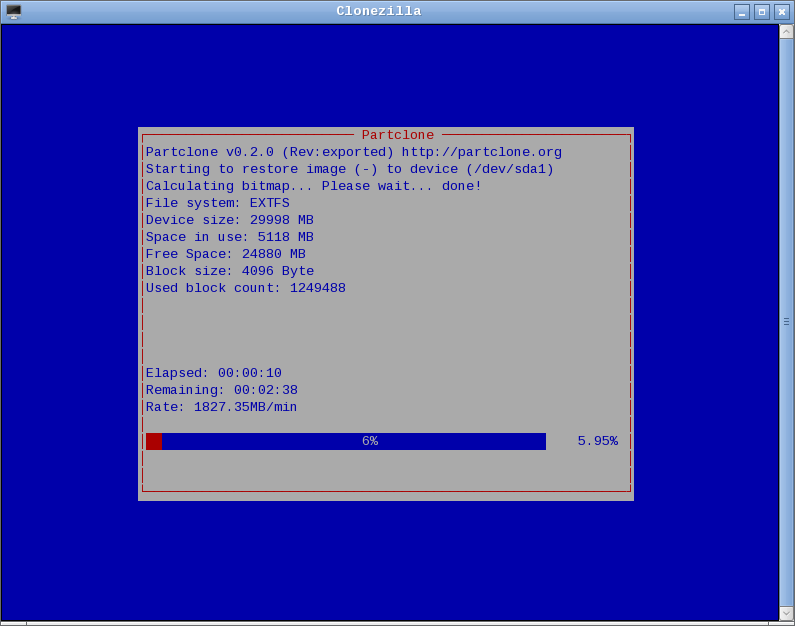795x626 pixels.
Task: Click the 'Space in use: 5118 MB' line
Action: point(230,237)
